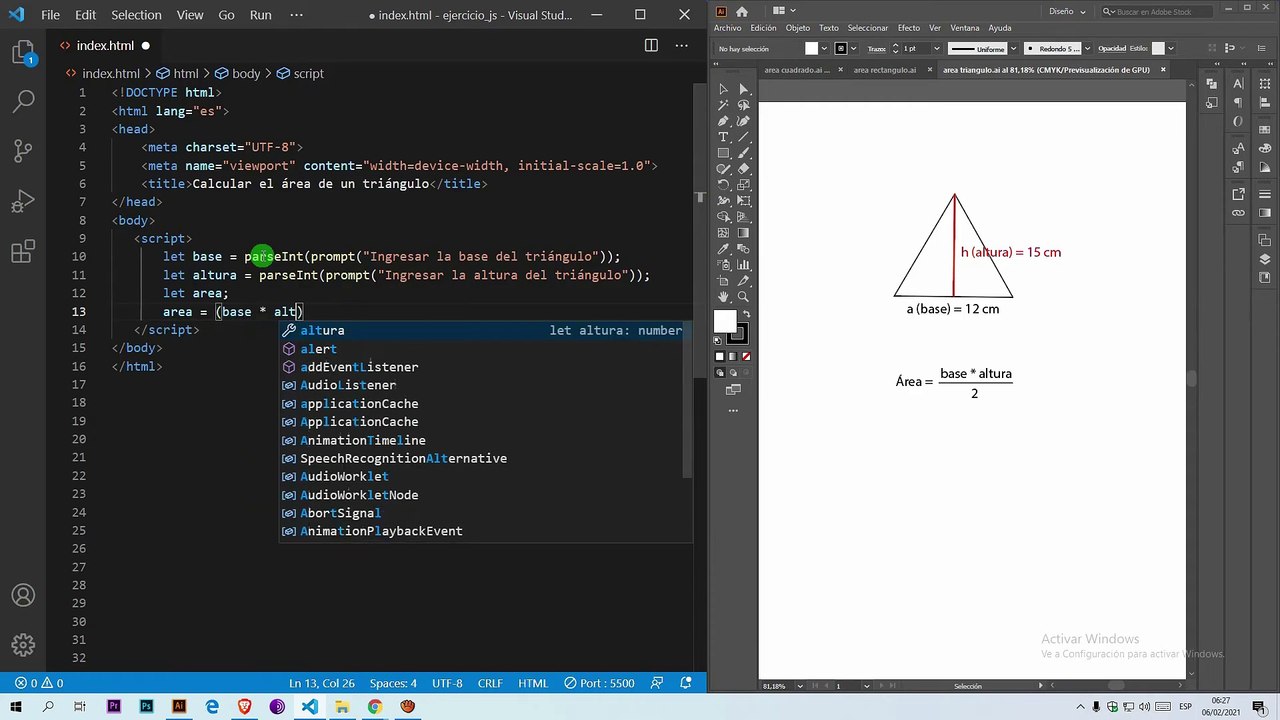
Task: Click the HTML language mode in status bar
Action: pyautogui.click(x=532, y=683)
